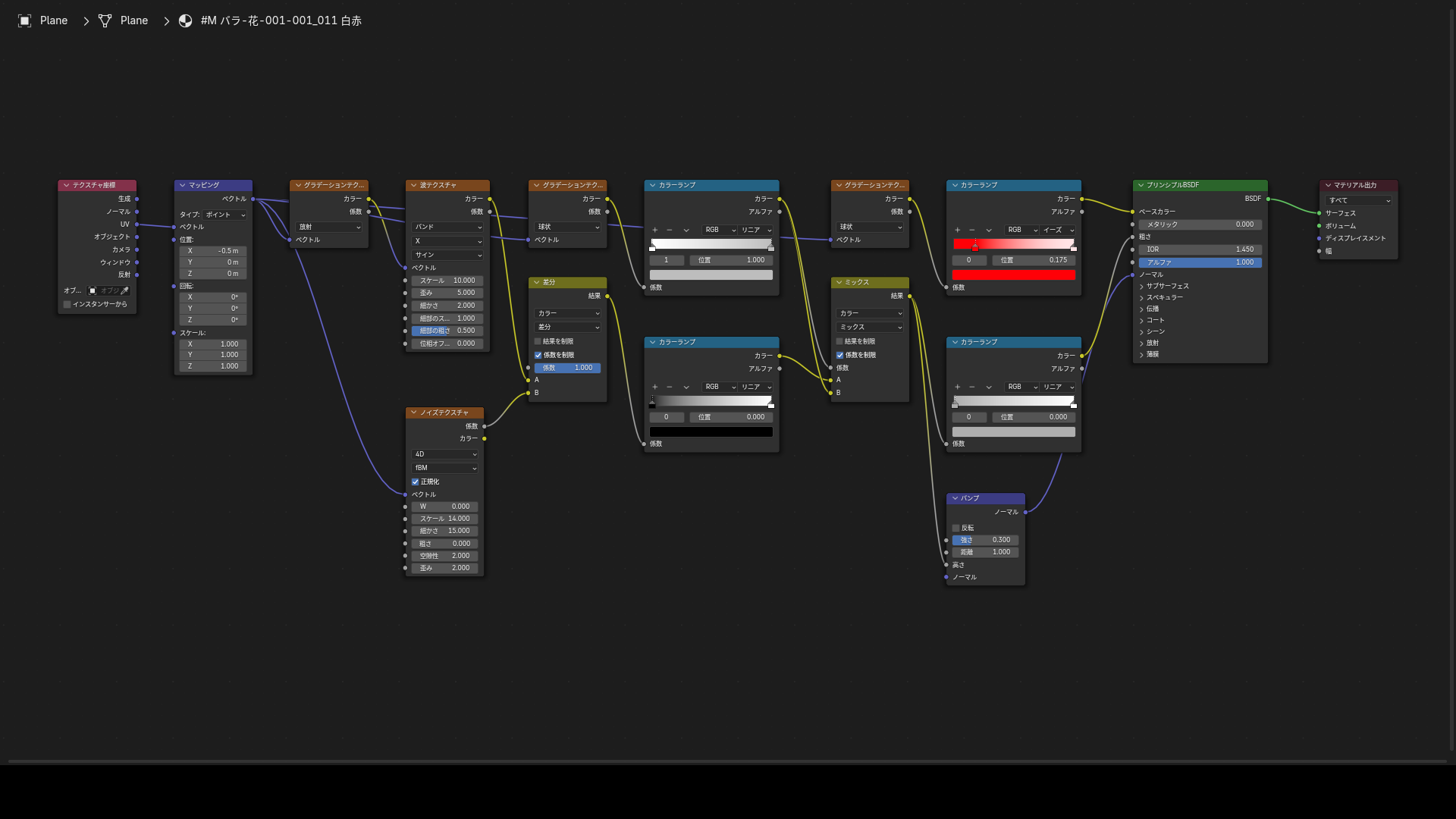Click スケール 14.000 field in noise texture node

tap(445, 519)
